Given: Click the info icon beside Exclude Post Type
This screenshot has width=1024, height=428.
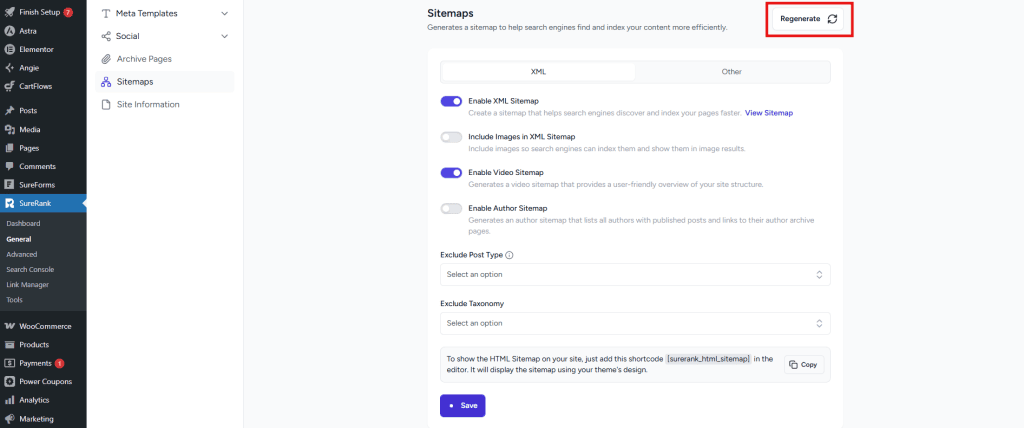Looking at the screenshot, I should pyautogui.click(x=510, y=255).
